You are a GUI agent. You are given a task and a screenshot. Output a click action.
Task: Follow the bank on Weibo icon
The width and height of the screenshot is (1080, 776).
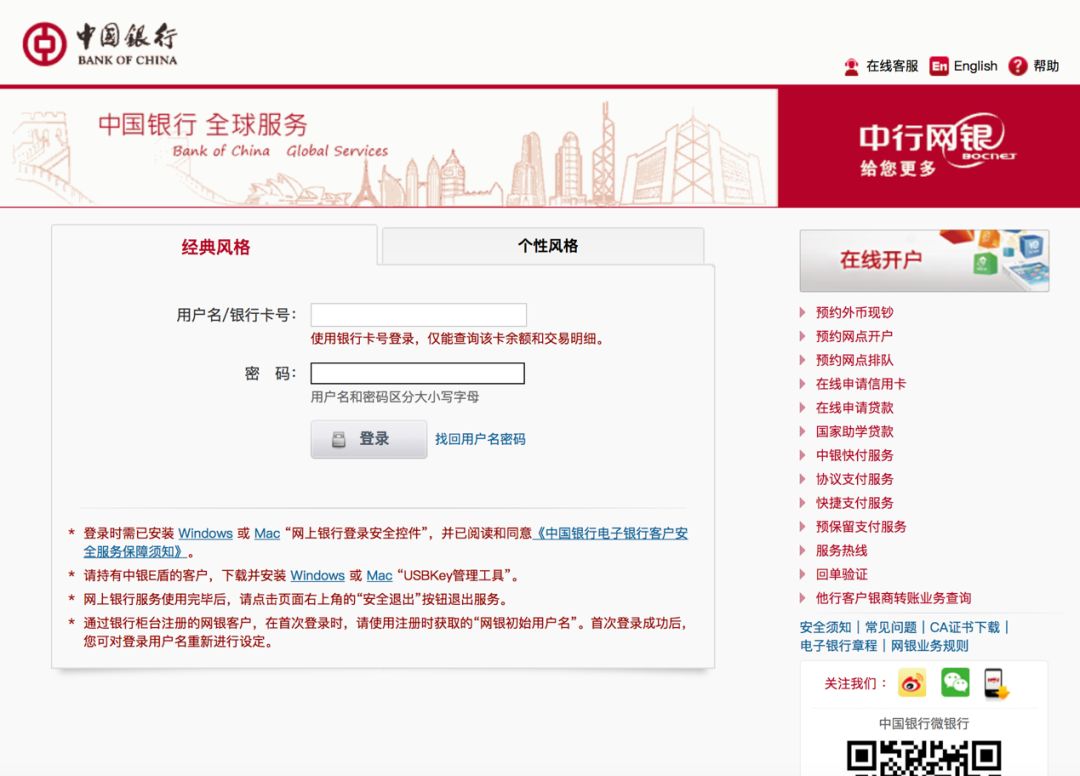point(911,682)
